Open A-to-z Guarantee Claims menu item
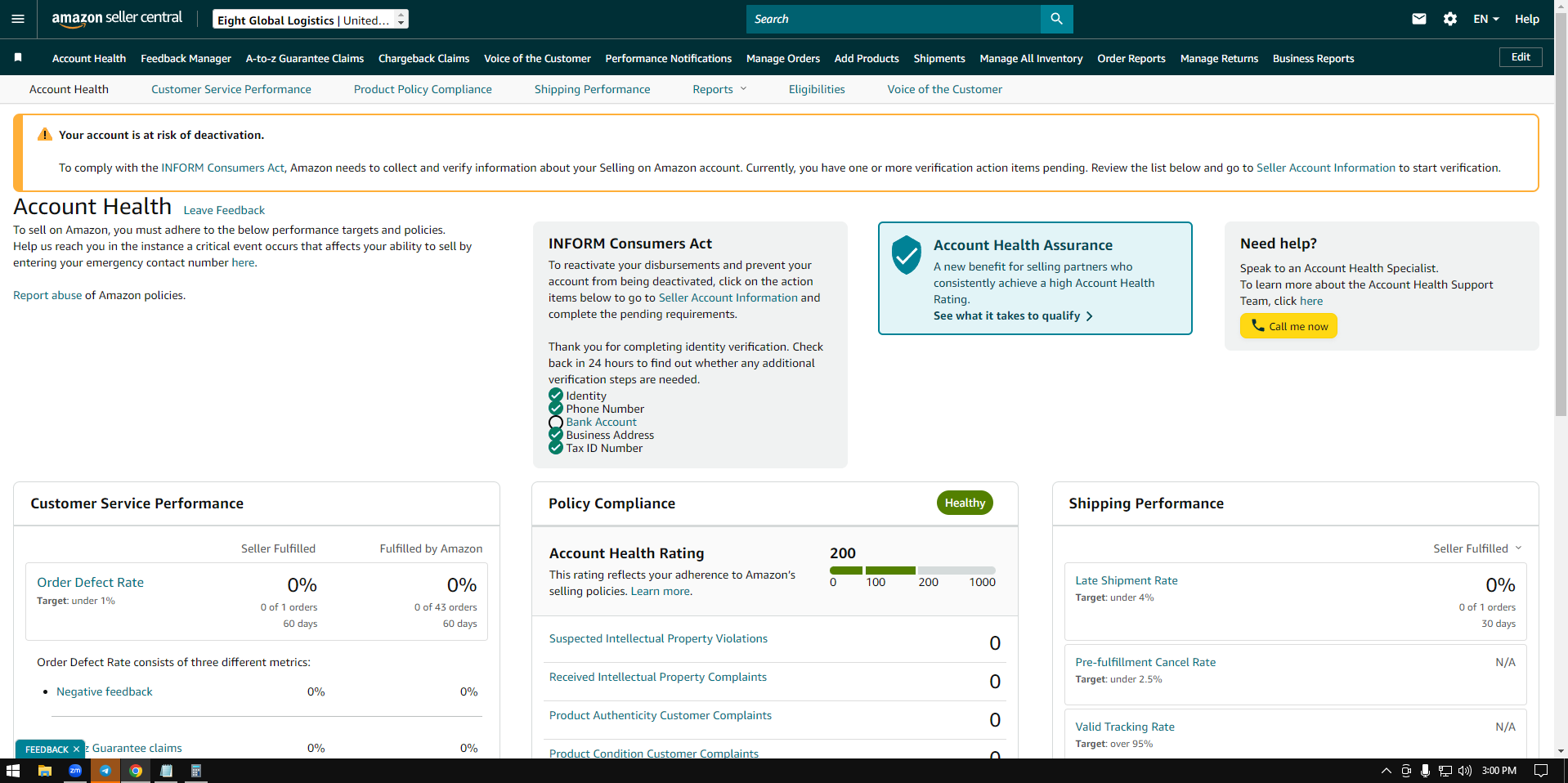This screenshot has width=1568, height=783. pos(305,58)
